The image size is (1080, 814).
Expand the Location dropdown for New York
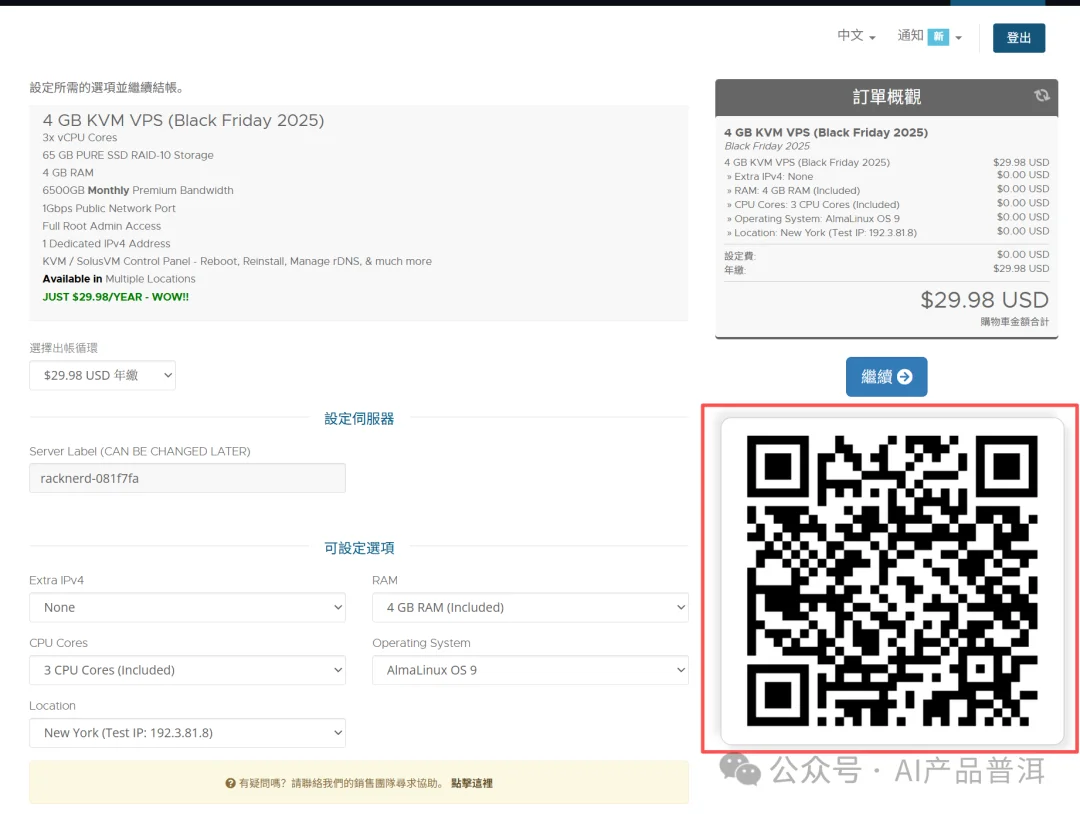(187, 733)
